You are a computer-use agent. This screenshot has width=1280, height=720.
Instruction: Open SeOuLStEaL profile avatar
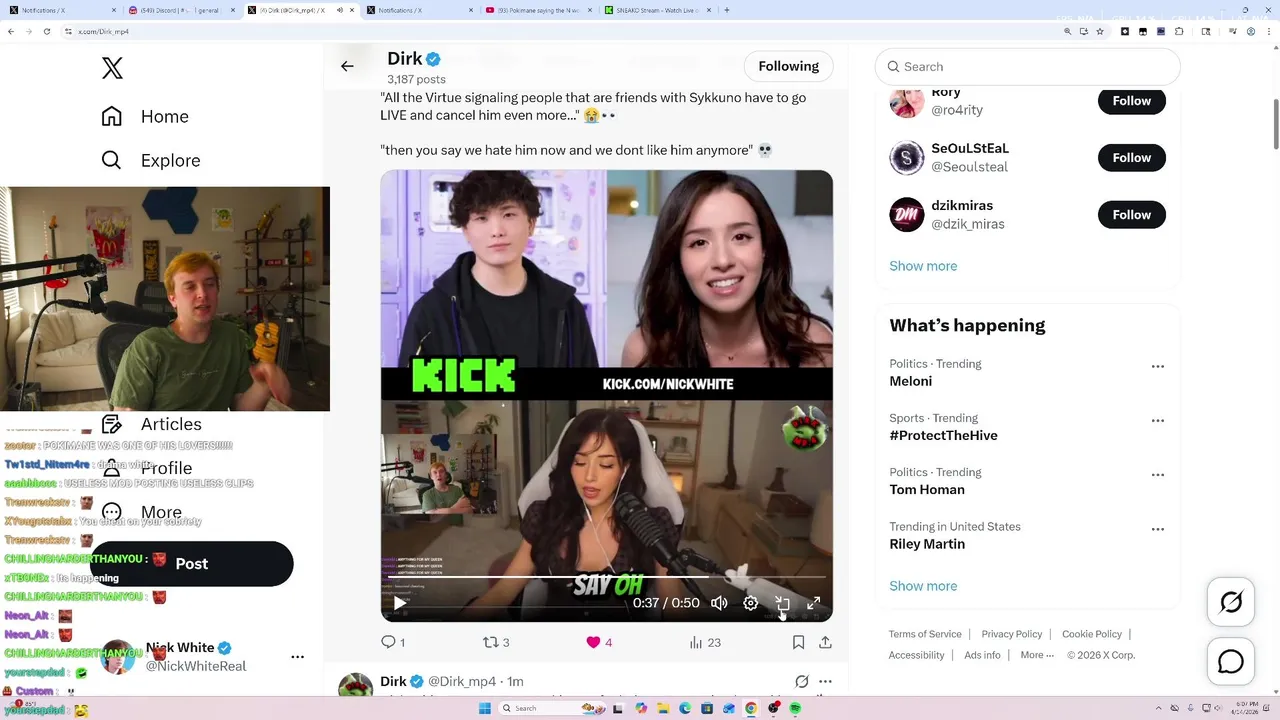tap(907, 157)
